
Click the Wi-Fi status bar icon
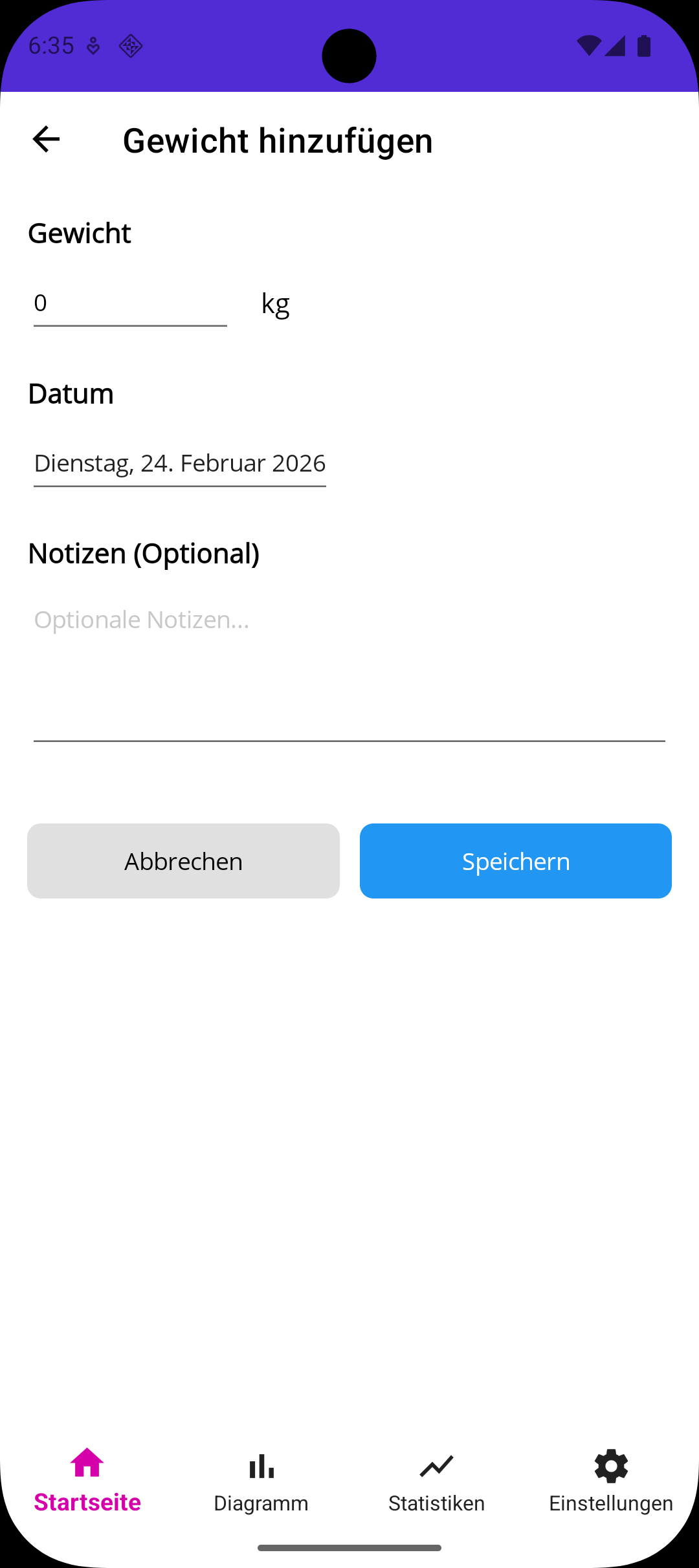pyautogui.click(x=589, y=45)
